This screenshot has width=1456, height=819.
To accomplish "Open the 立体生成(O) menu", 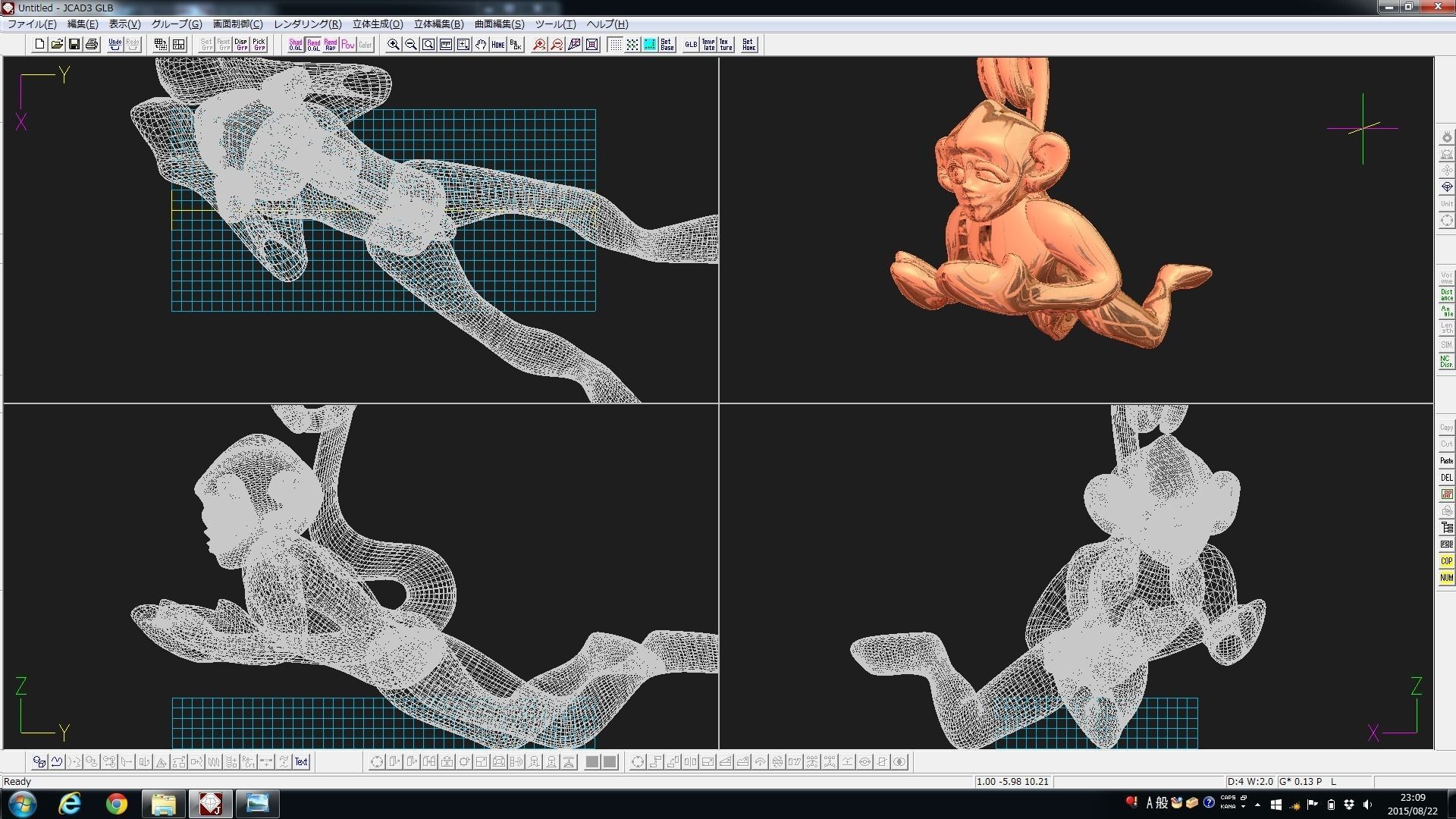I will [x=378, y=24].
